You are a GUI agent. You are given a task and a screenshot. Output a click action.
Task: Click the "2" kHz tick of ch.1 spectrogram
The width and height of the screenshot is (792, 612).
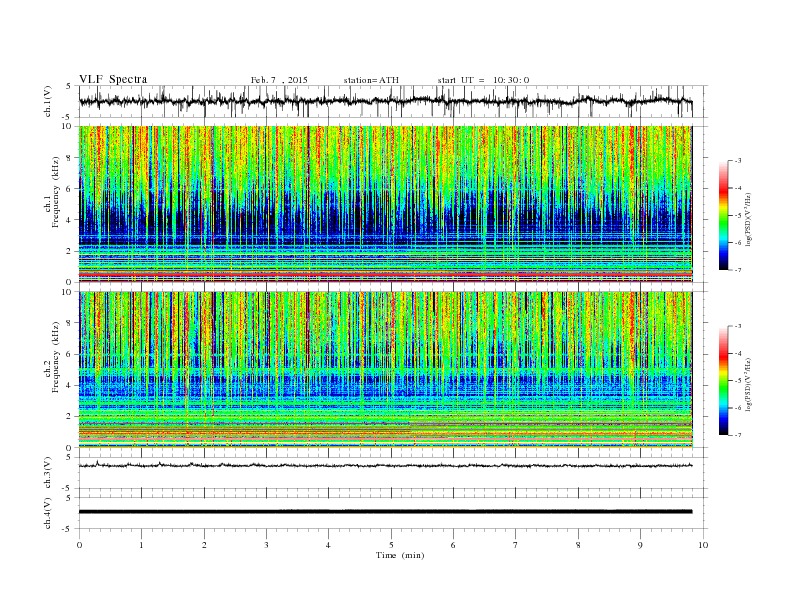click(70, 251)
